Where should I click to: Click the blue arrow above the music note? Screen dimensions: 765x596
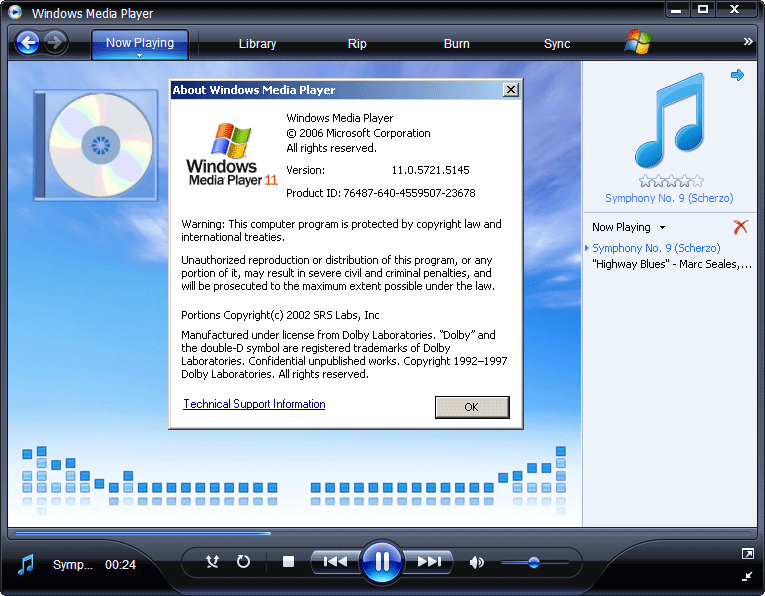coord(737,75)
